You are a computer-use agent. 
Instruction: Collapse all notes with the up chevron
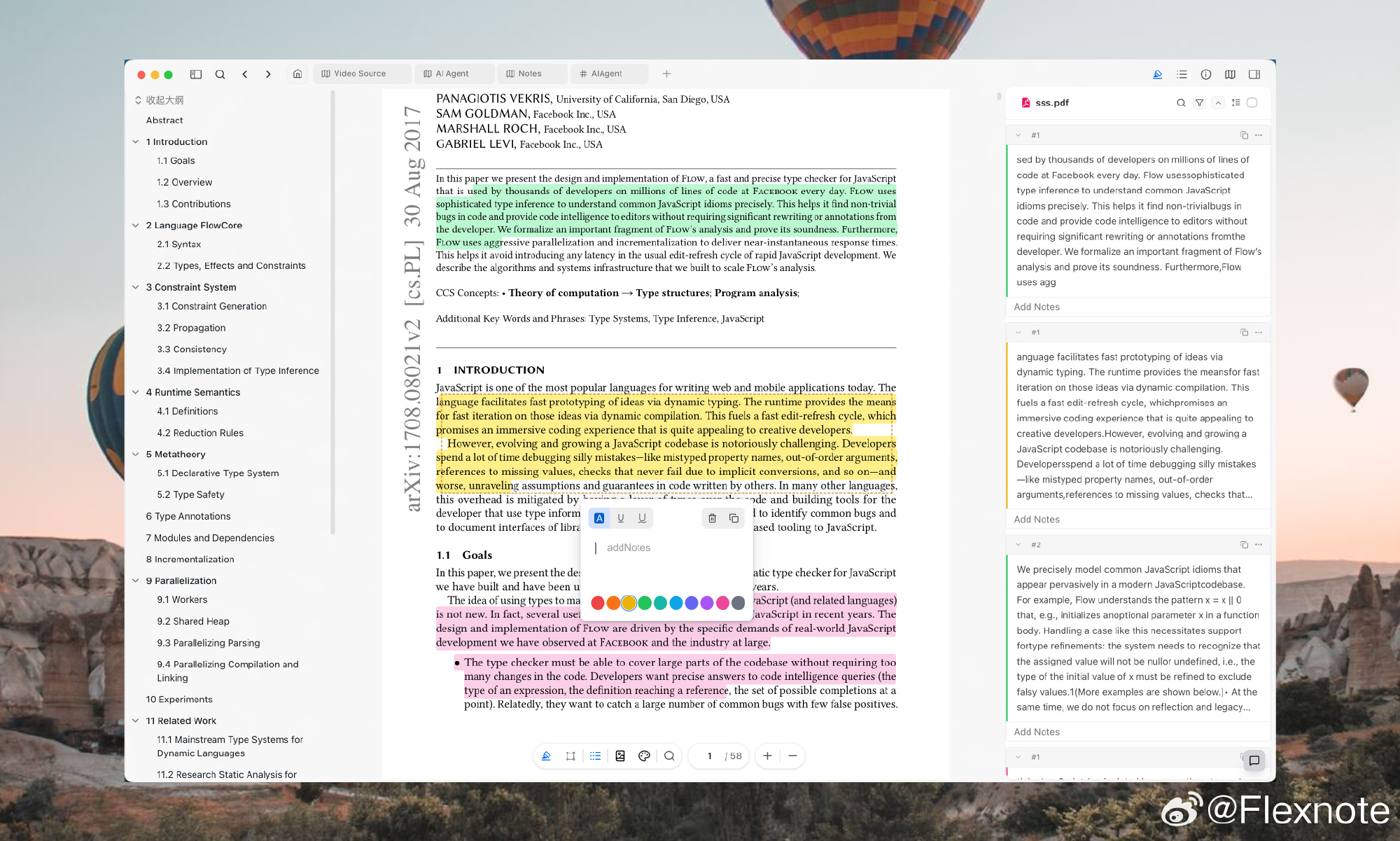click(x=1218, y=103)
